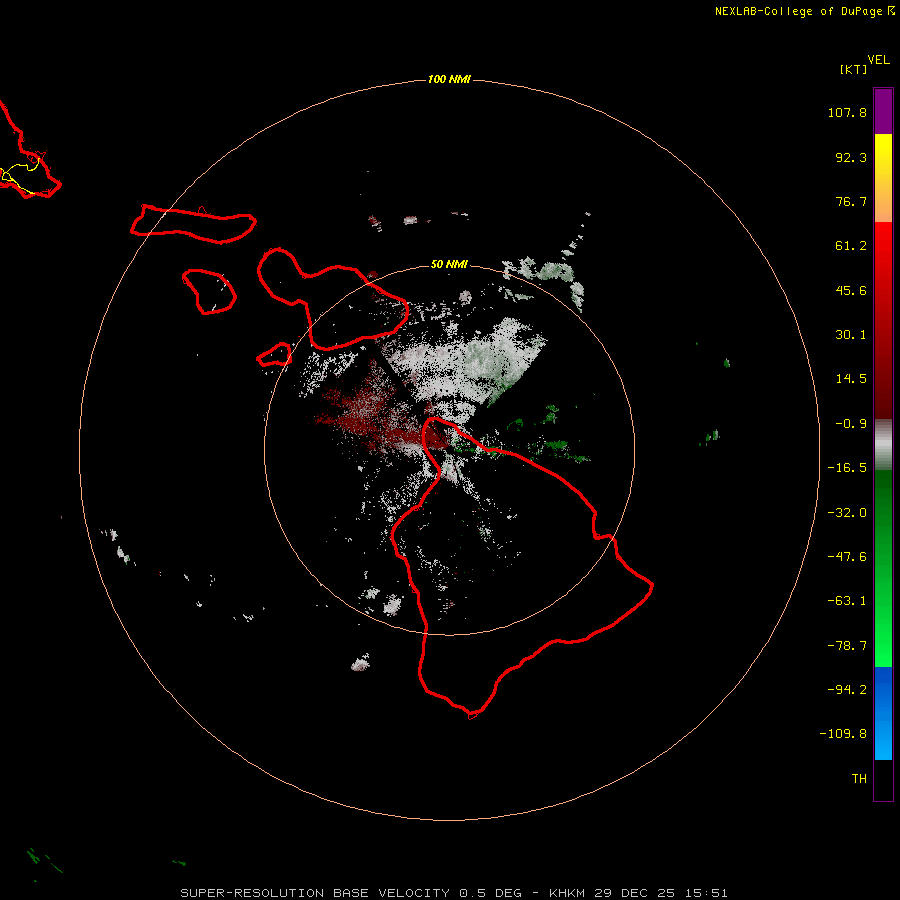The width and height of the screenshot is (900, 900).
Task: Select the 30.1 scale value
Action: [851, 335]
